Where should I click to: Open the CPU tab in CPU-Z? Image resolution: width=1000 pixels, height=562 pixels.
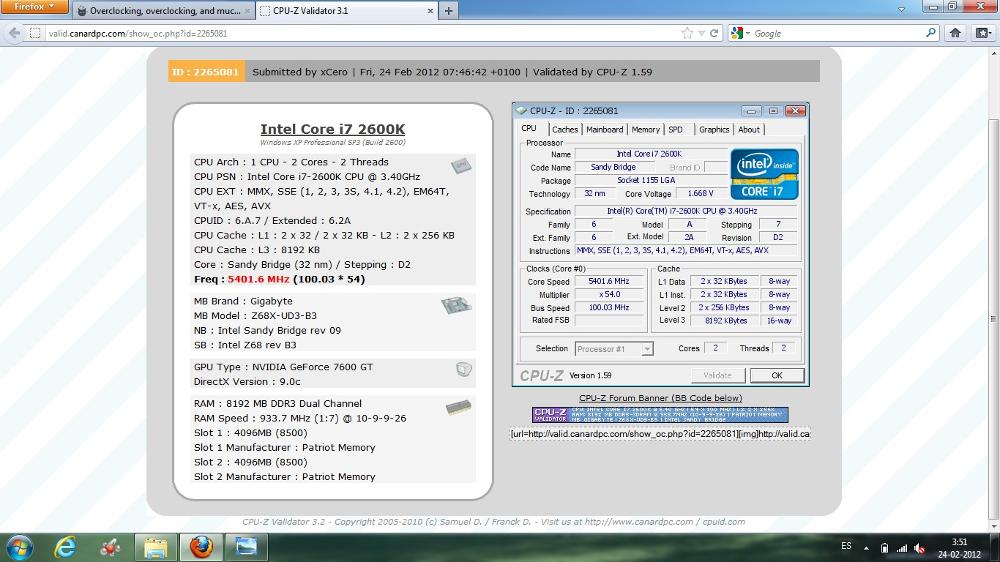point(529,129)
